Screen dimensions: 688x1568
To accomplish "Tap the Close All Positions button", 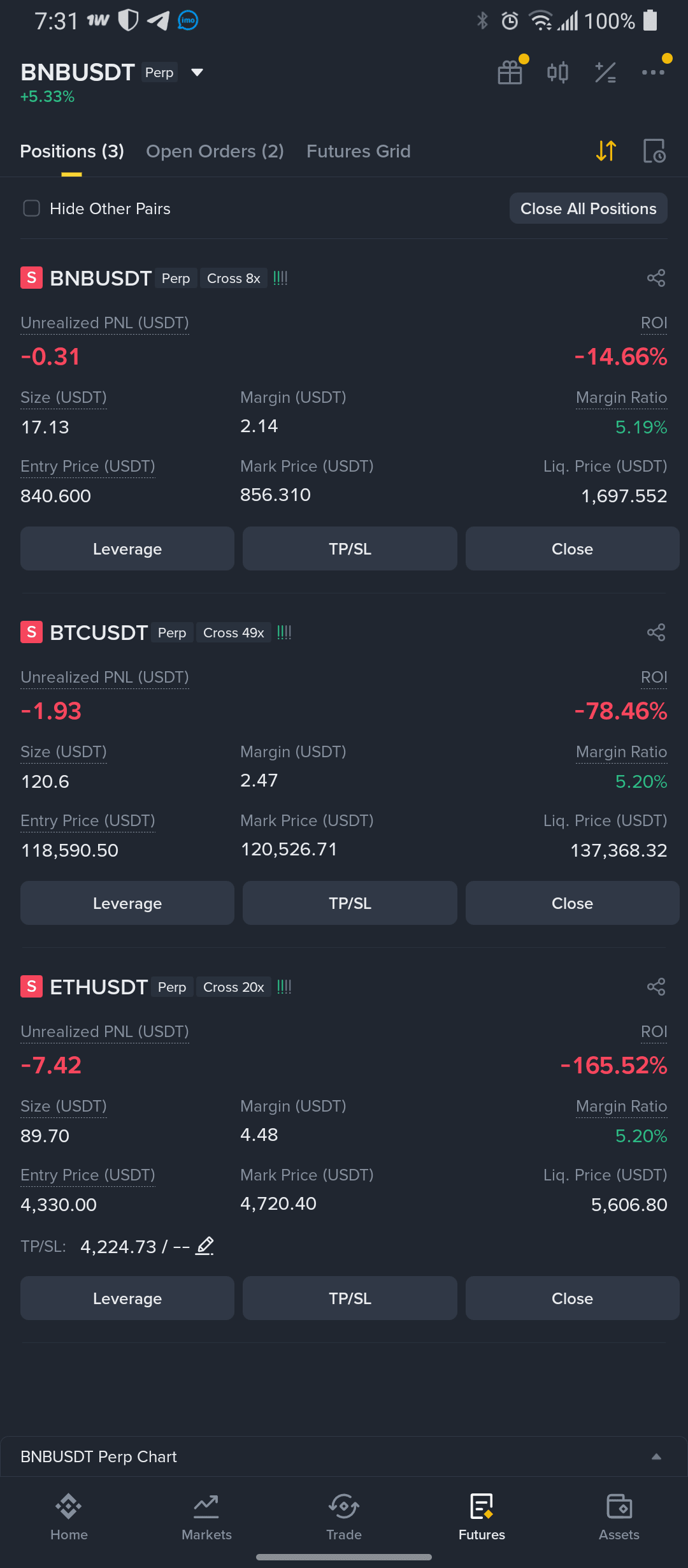I will pyautogui.click(x=588, y=208).
